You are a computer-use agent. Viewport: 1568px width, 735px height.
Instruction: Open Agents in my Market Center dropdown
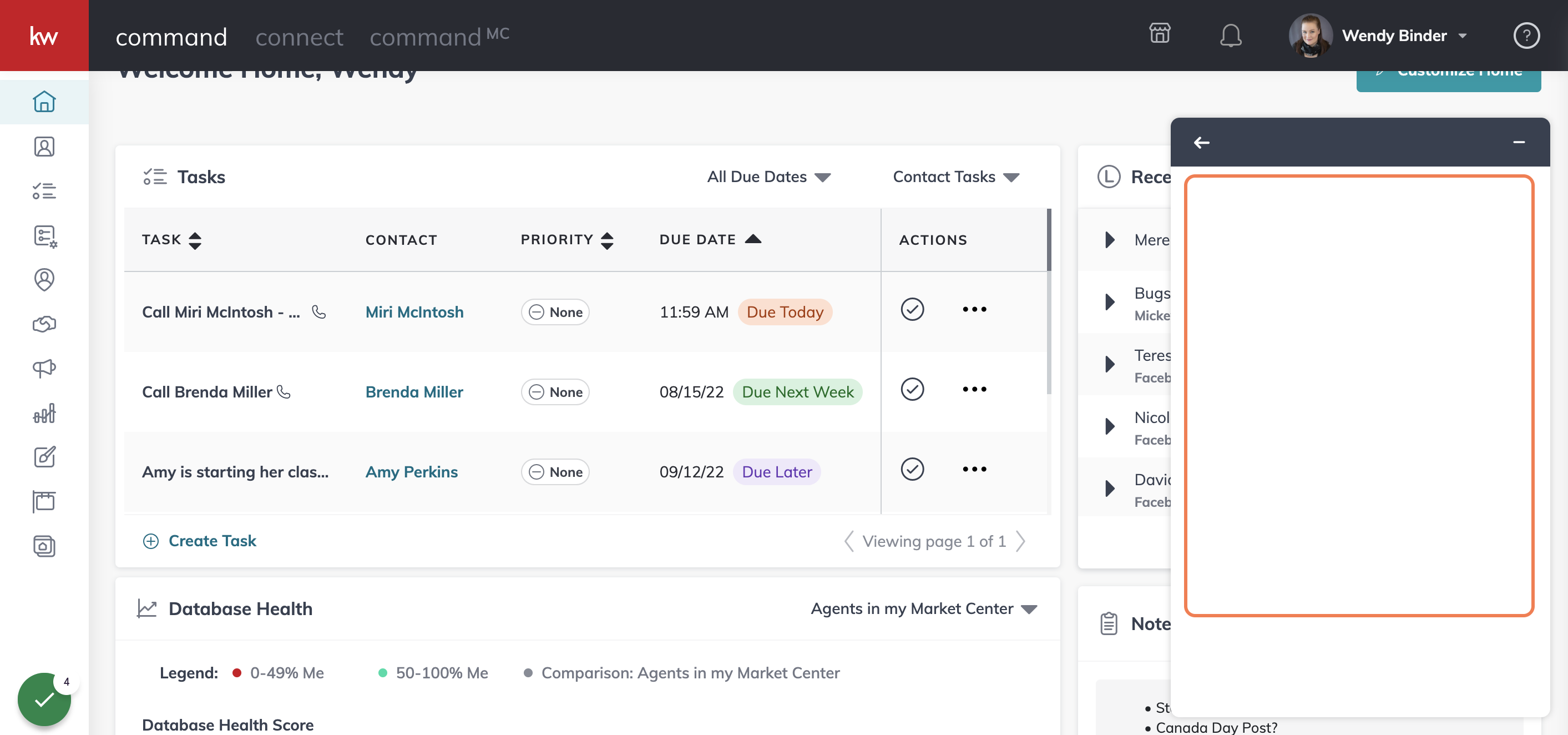coord(923,608)
